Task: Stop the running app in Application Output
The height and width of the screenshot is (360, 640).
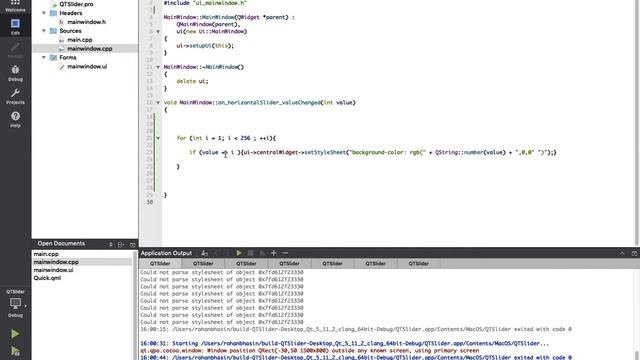Action: 251,253
